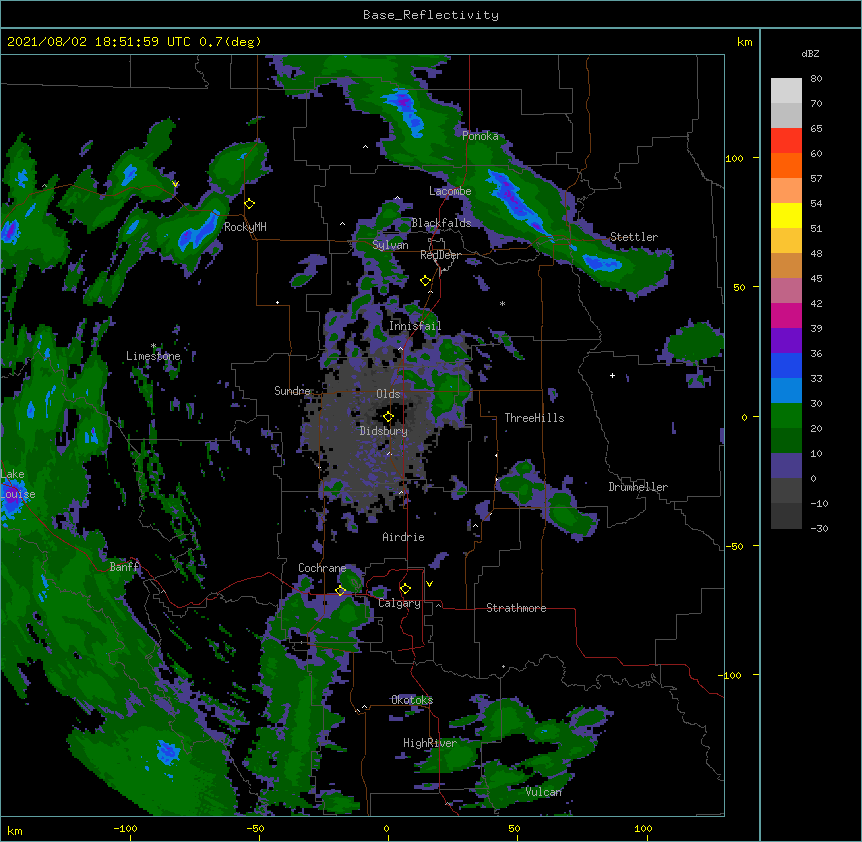Screen dimensions: 862x842
Task: Click the Banff town label
Action: coord(124,567)
